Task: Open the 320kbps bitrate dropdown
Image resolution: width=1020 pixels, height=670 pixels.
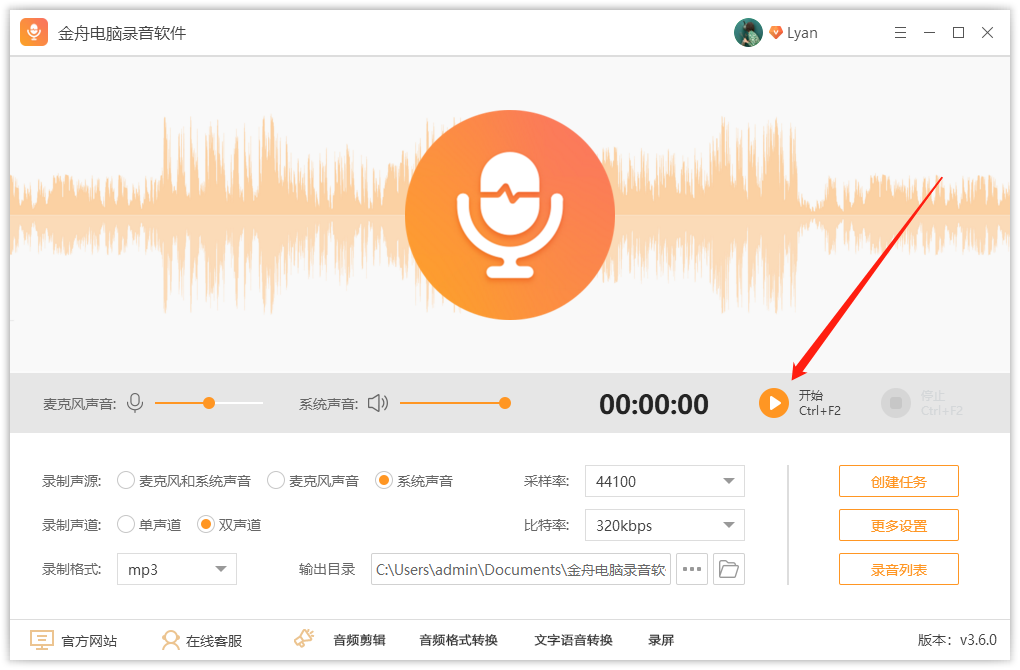Action: coord(664,524)
